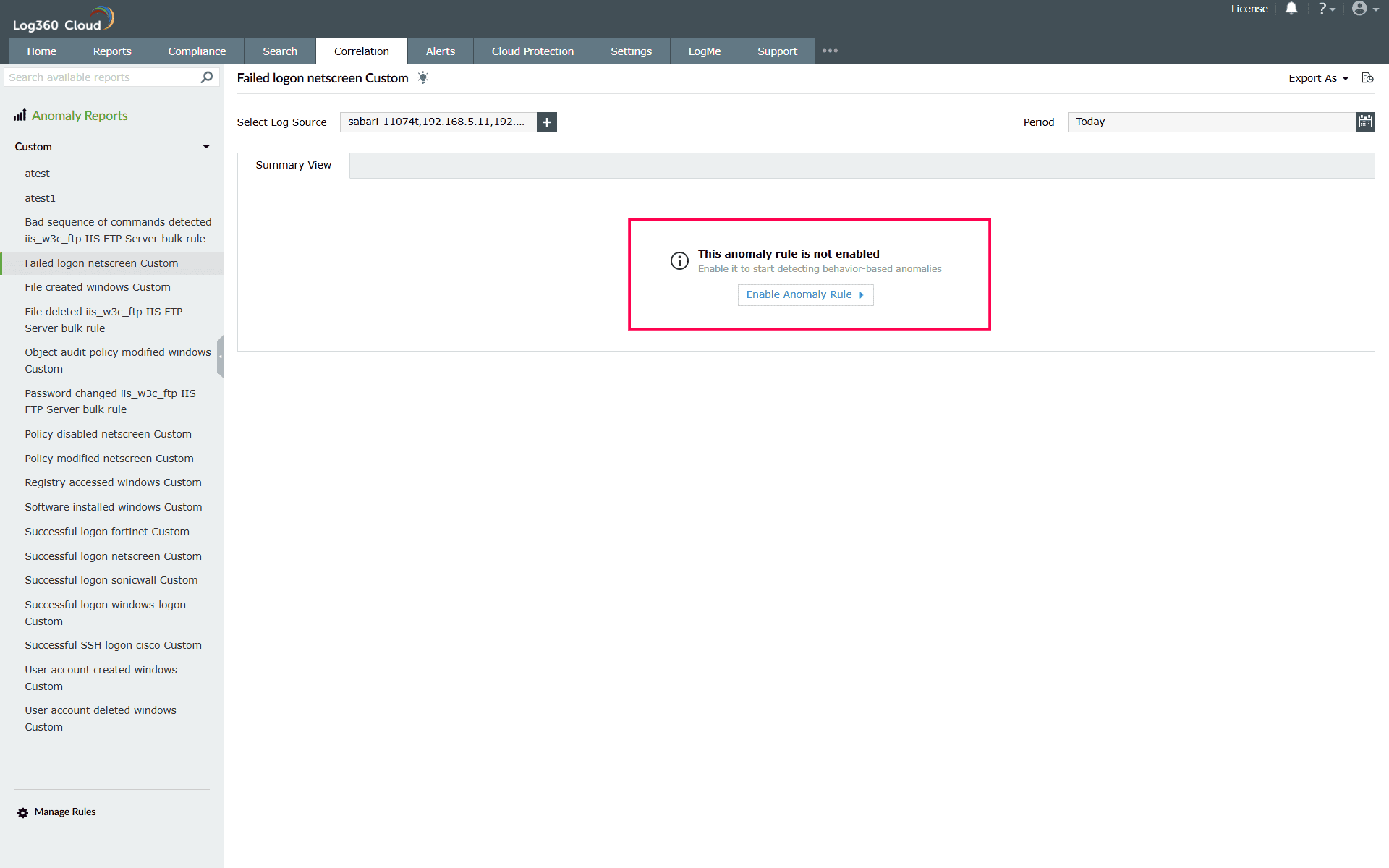
Task: Click the lightbulb icon beside report title
Action: [x=423, y=77]
